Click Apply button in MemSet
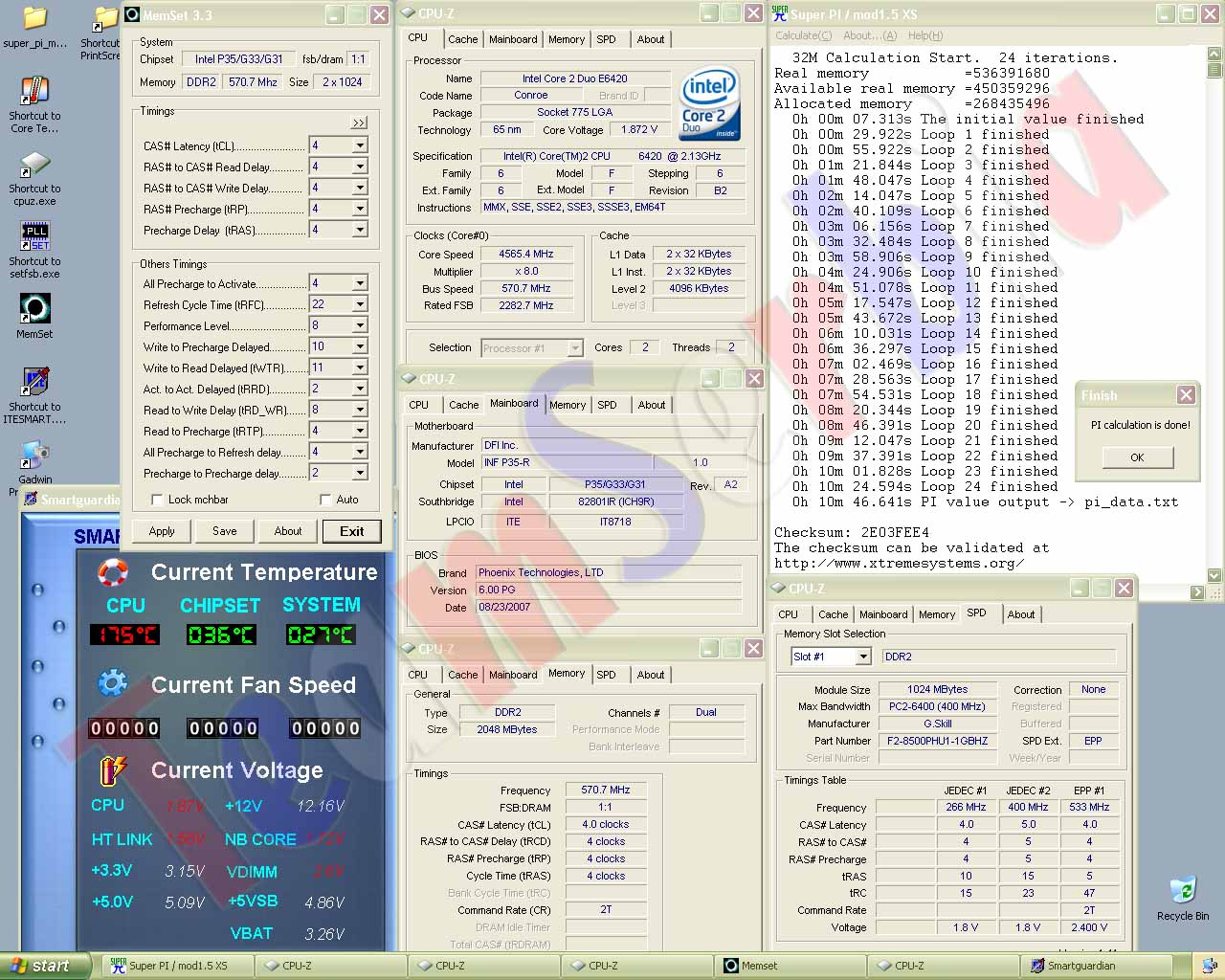This screenshot has height=980, width=1225. (x=162, y=531)
